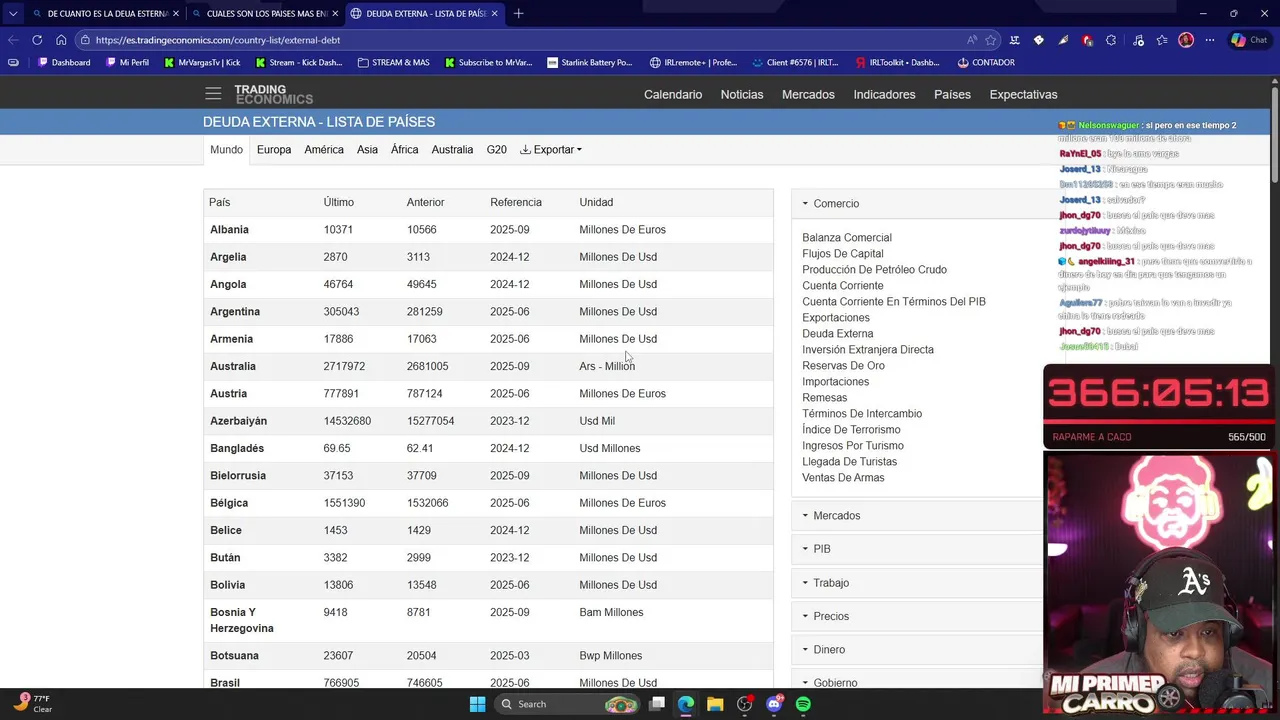Click the Trading Economics logo

pyautogui.click(x=273, y=94)
